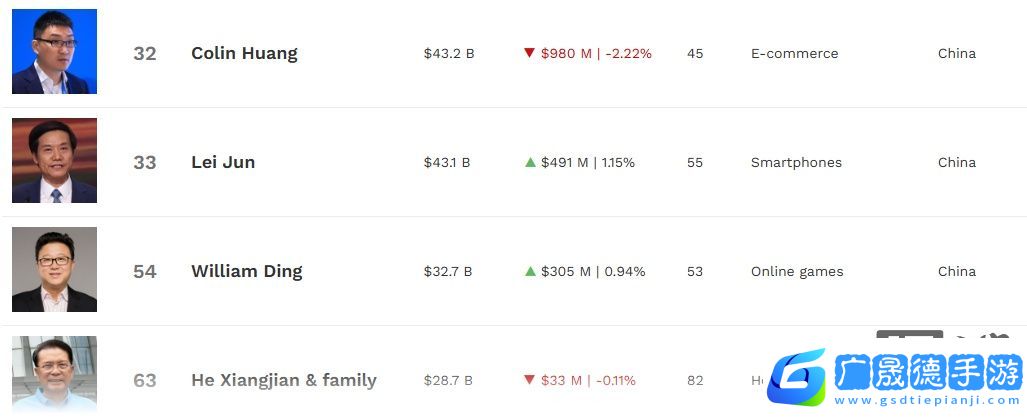
Task: Click the blue G logo watermark icon
Action: coord(797,377)
